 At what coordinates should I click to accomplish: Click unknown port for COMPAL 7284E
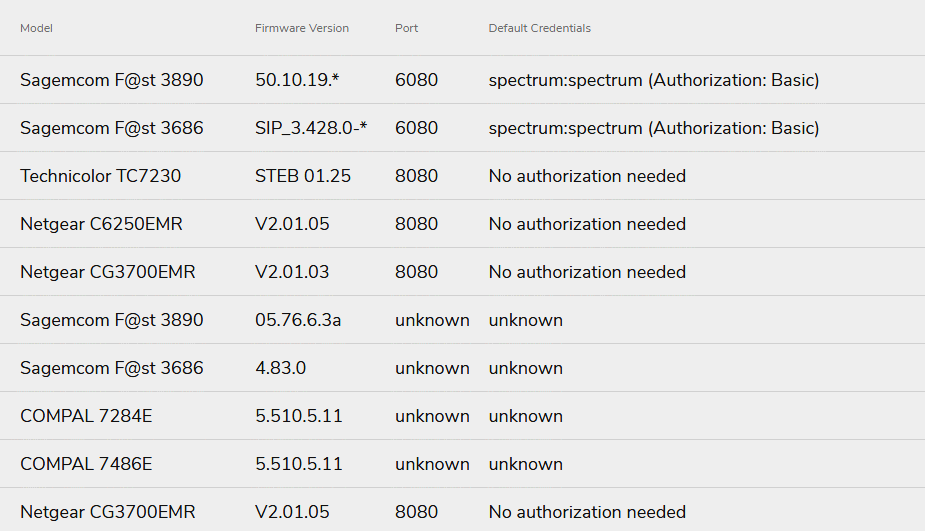tap(432, 416)
